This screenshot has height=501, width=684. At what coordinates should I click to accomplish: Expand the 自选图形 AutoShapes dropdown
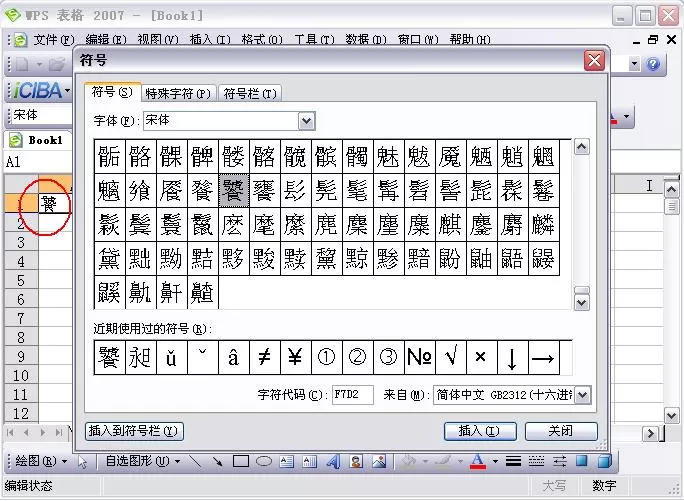point(177,461)
